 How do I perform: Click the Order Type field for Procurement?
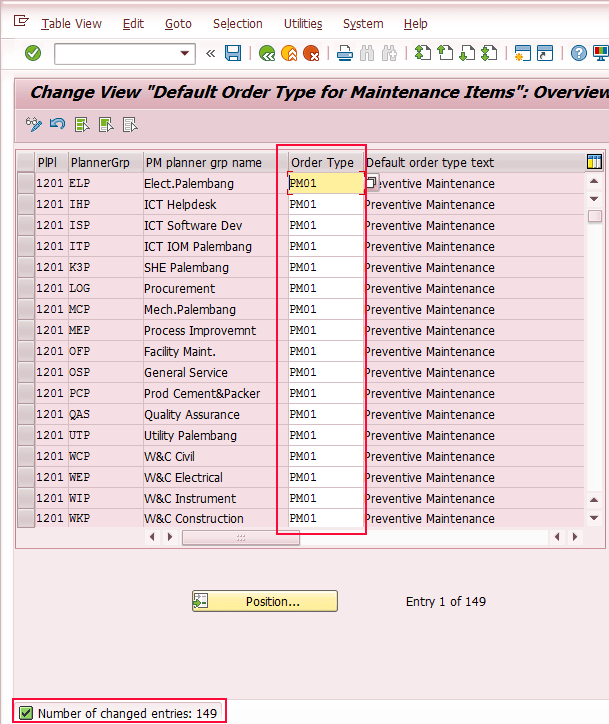click(x=326, y=288)
